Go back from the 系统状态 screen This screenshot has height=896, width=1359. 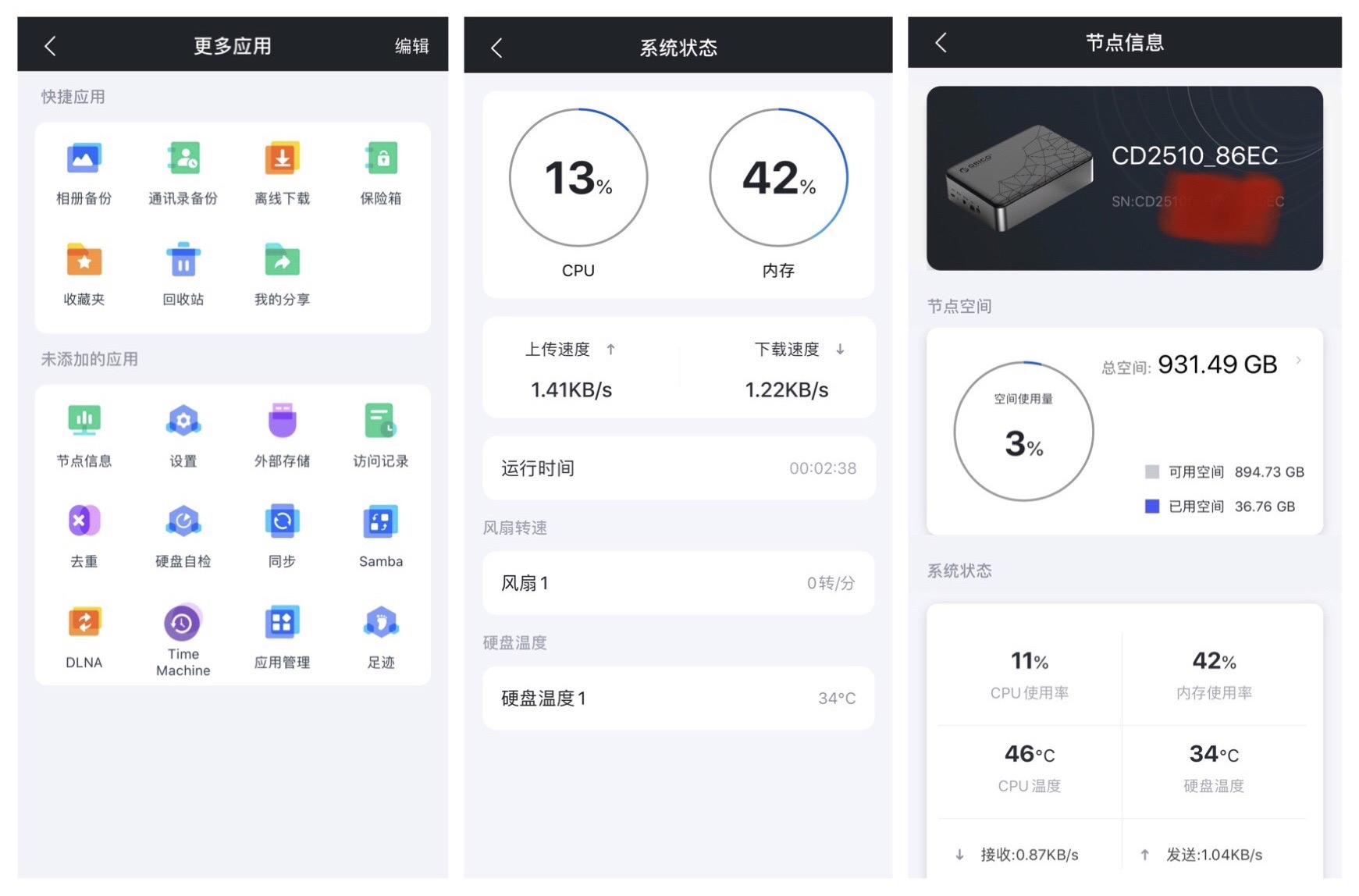pos(496,48)
